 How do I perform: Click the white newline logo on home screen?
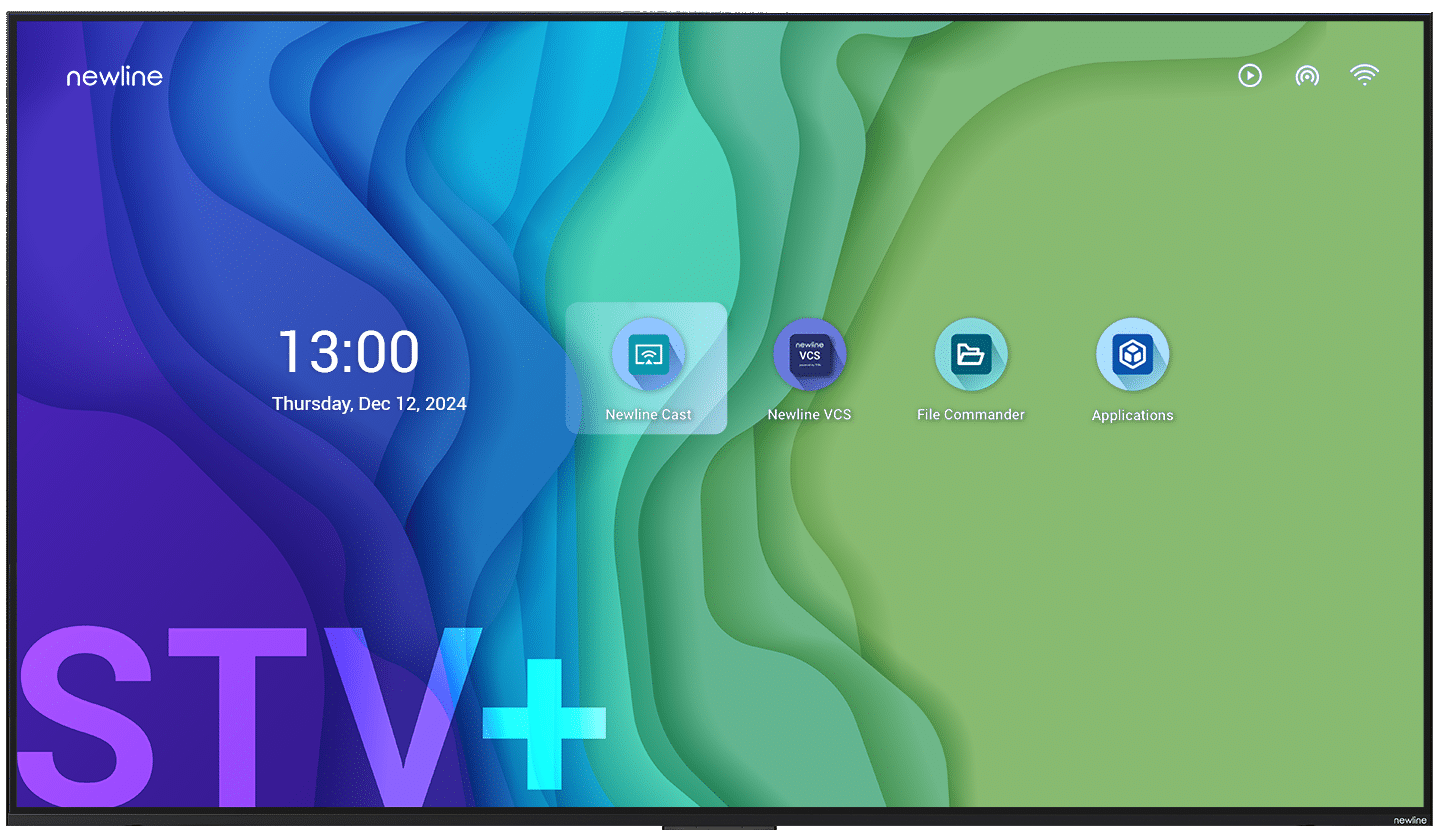(114, 76)
